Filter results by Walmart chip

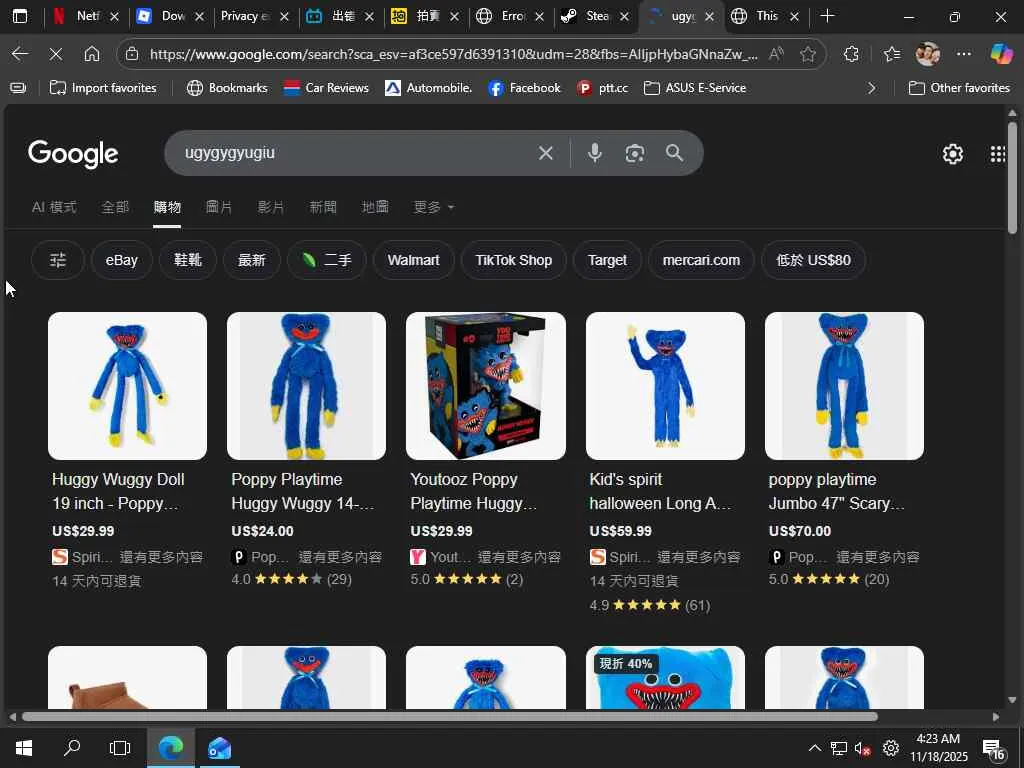[413, 260]
